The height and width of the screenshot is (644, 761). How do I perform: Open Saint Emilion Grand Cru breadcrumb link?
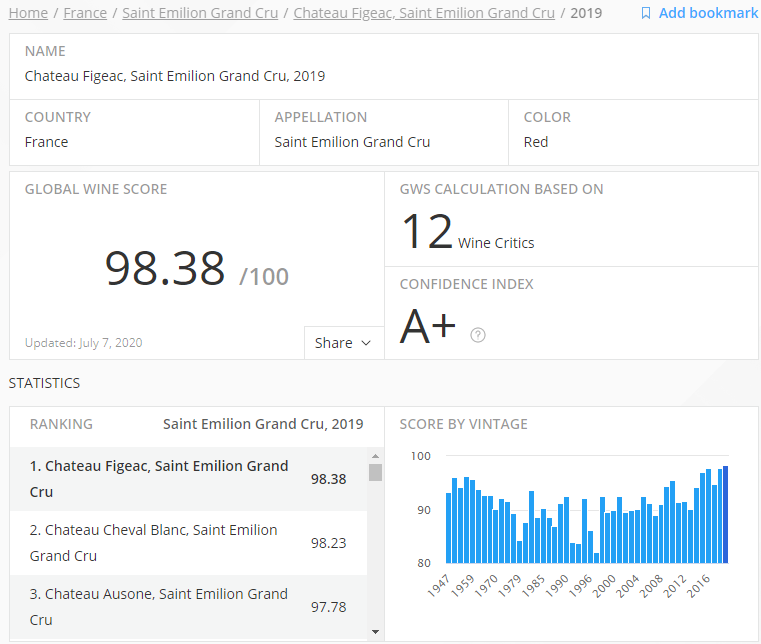(200, 13)
